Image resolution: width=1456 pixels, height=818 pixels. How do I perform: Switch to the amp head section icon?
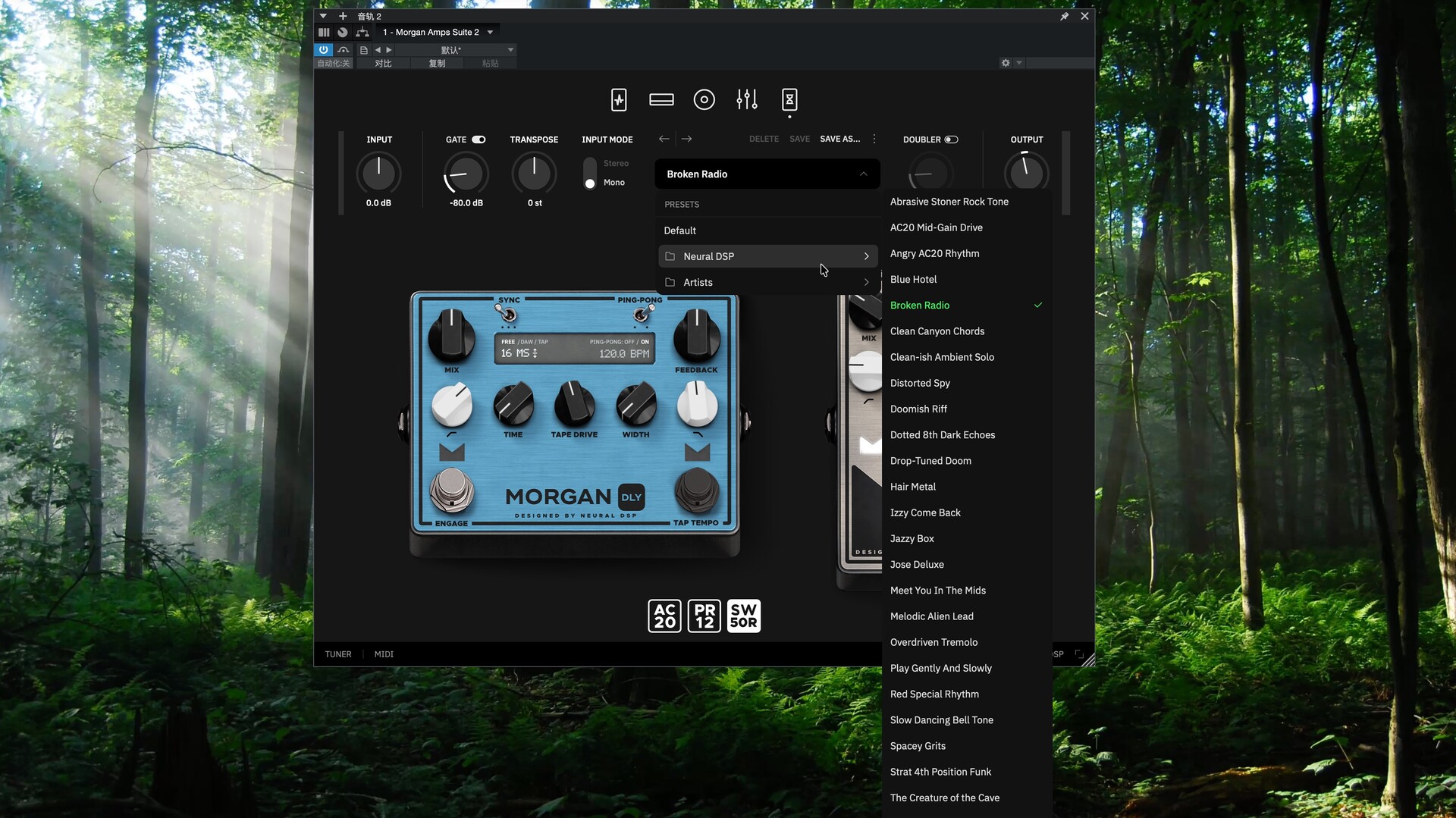pos(661,100)
